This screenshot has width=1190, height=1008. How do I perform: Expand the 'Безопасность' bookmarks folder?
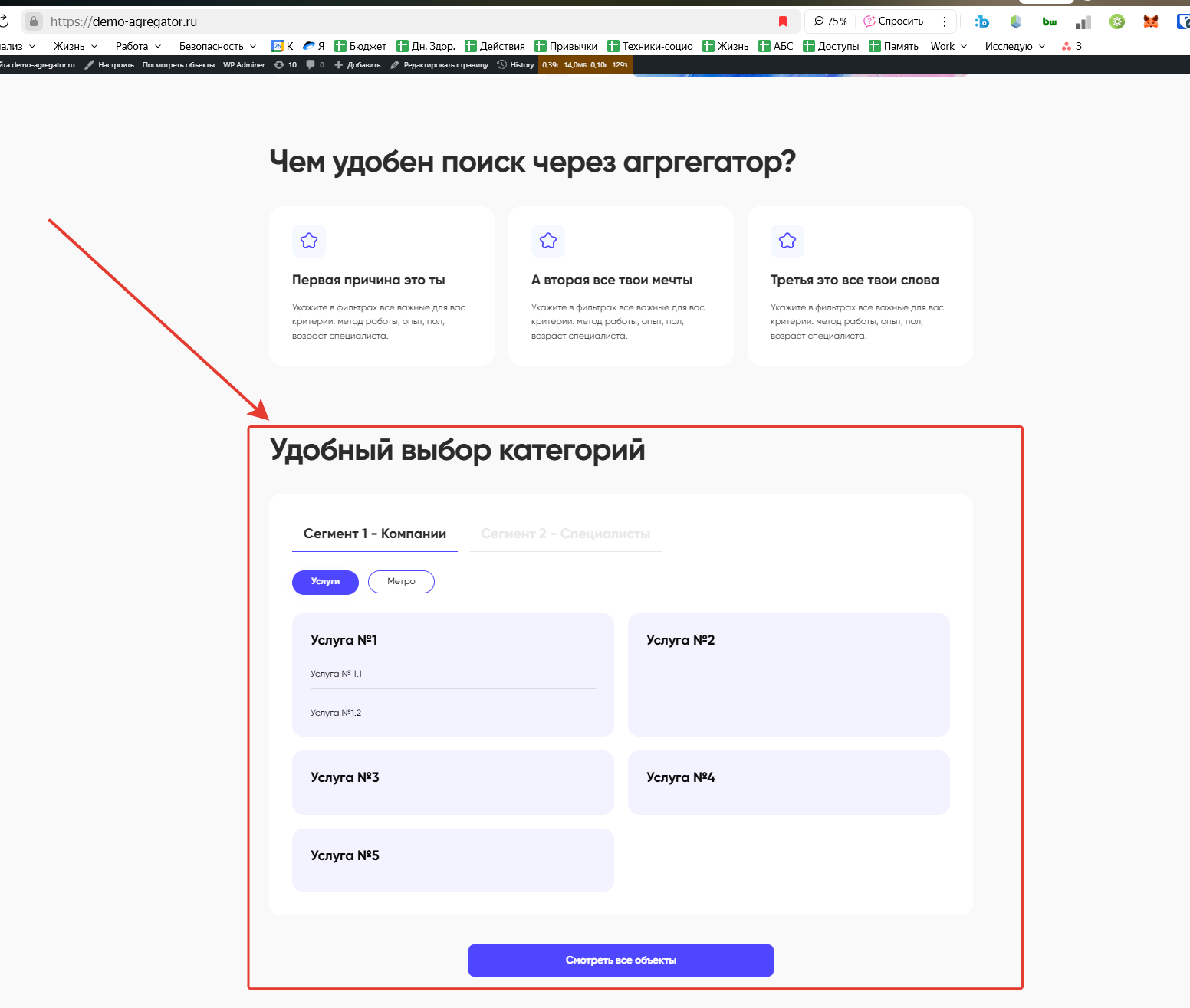217,46
